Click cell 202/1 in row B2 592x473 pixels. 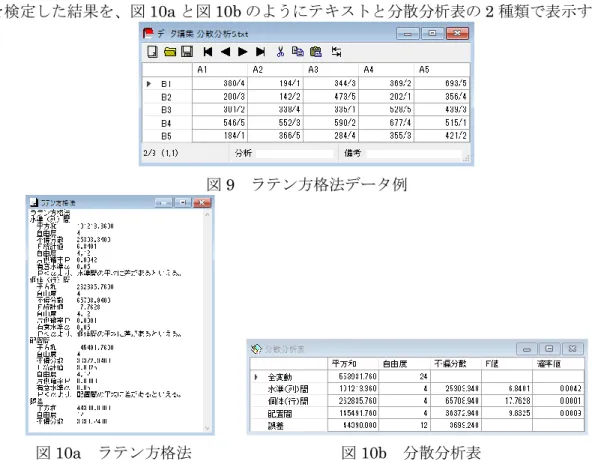point(386,97)
